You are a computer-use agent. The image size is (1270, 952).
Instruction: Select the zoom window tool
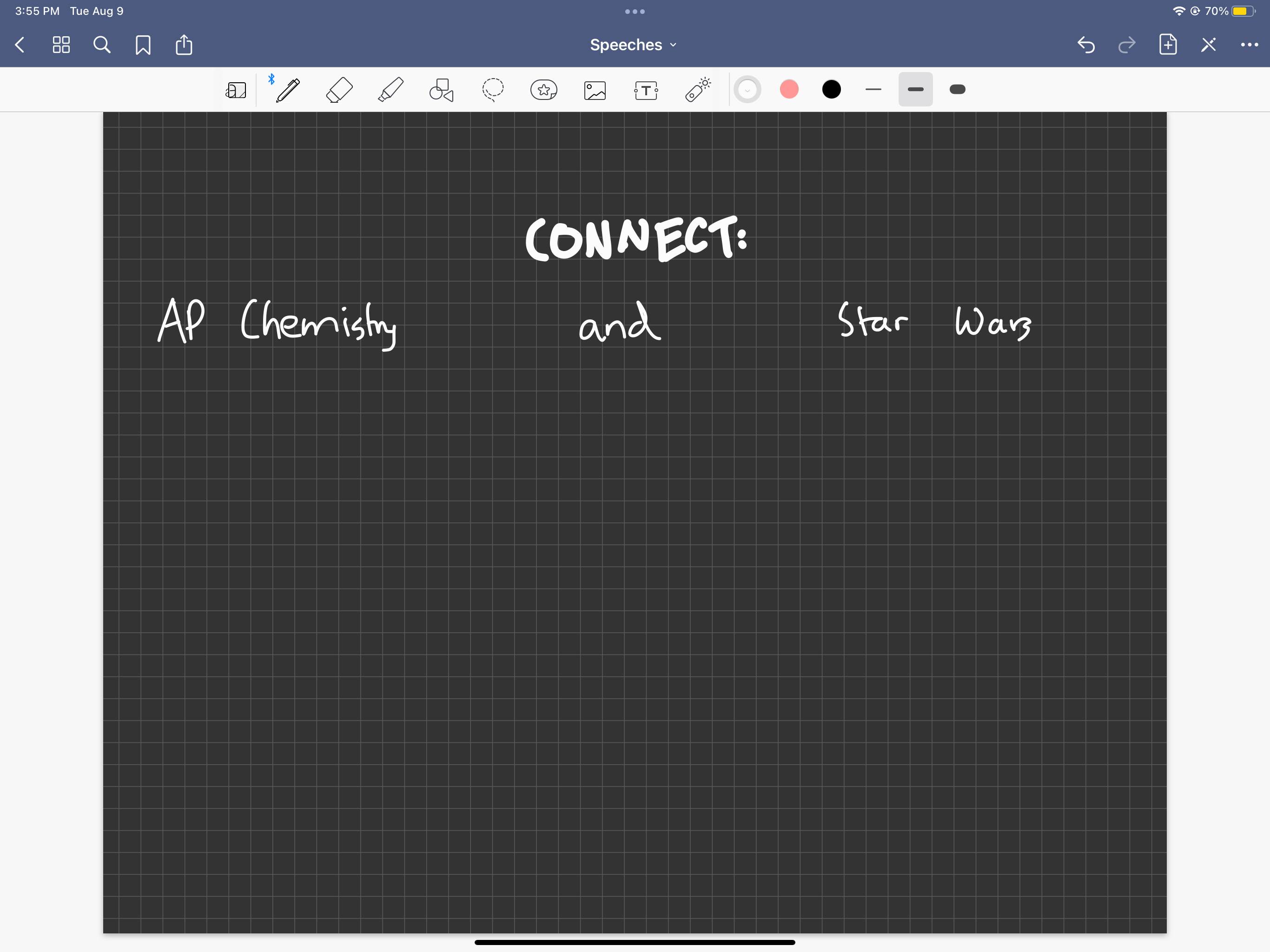point(236,90)
